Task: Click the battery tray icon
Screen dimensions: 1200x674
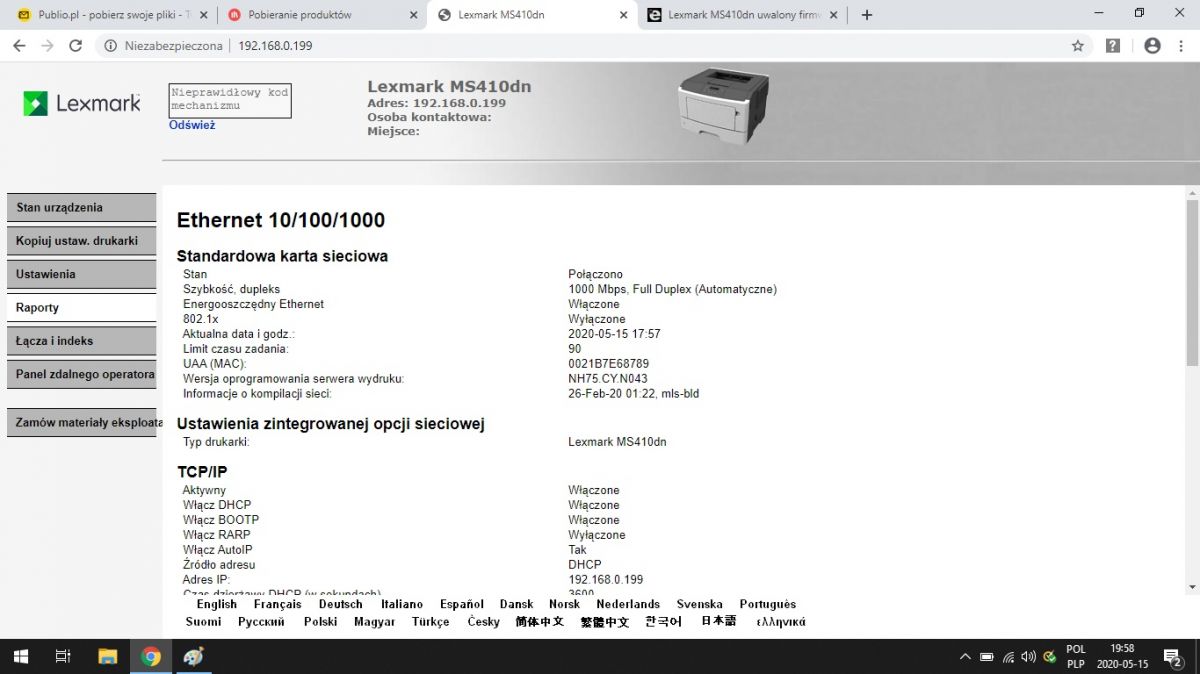Action: click(986, 657)
